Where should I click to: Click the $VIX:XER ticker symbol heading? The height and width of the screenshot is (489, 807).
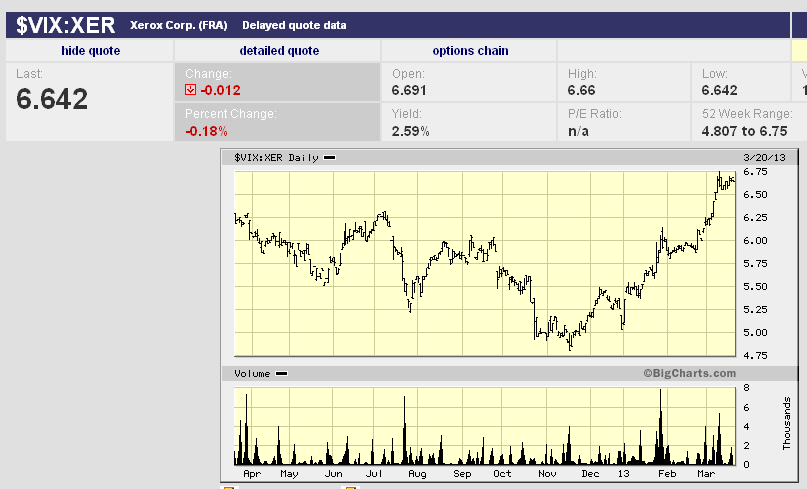pos(65,25)
